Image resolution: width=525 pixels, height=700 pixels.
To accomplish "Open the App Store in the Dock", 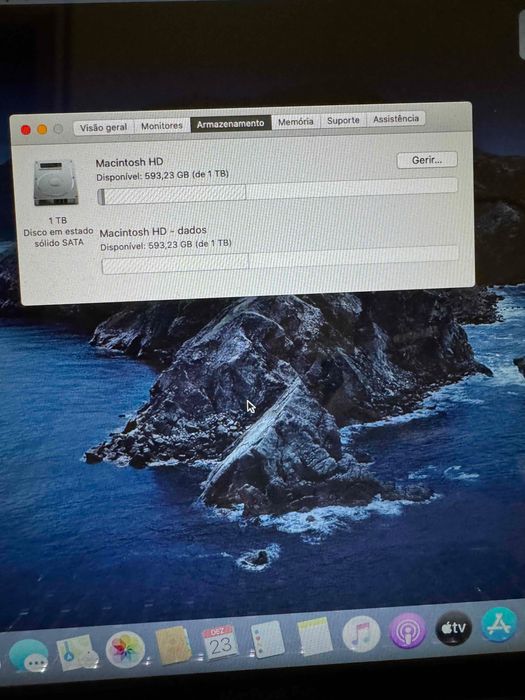I will (499, 625).
